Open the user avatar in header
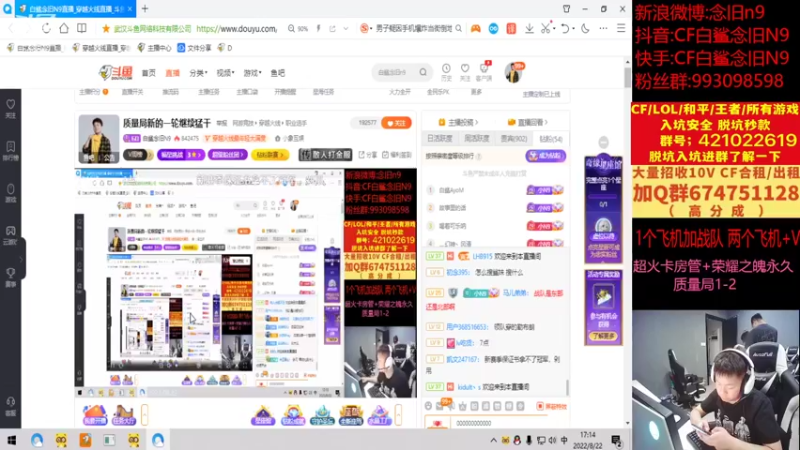The image size is (800, 450). click(x=513, y=72)
